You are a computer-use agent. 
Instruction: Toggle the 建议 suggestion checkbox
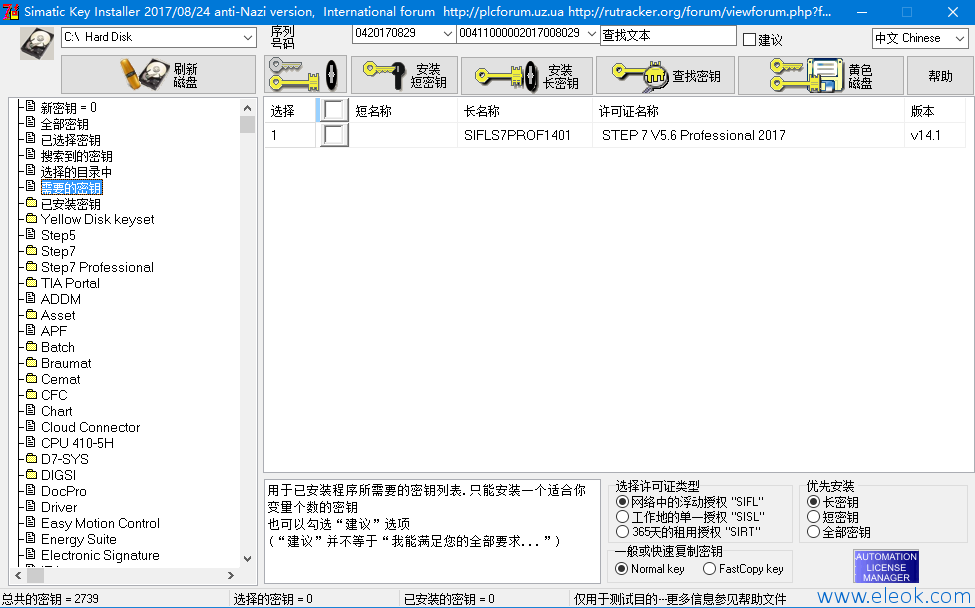tap(750, 40)
